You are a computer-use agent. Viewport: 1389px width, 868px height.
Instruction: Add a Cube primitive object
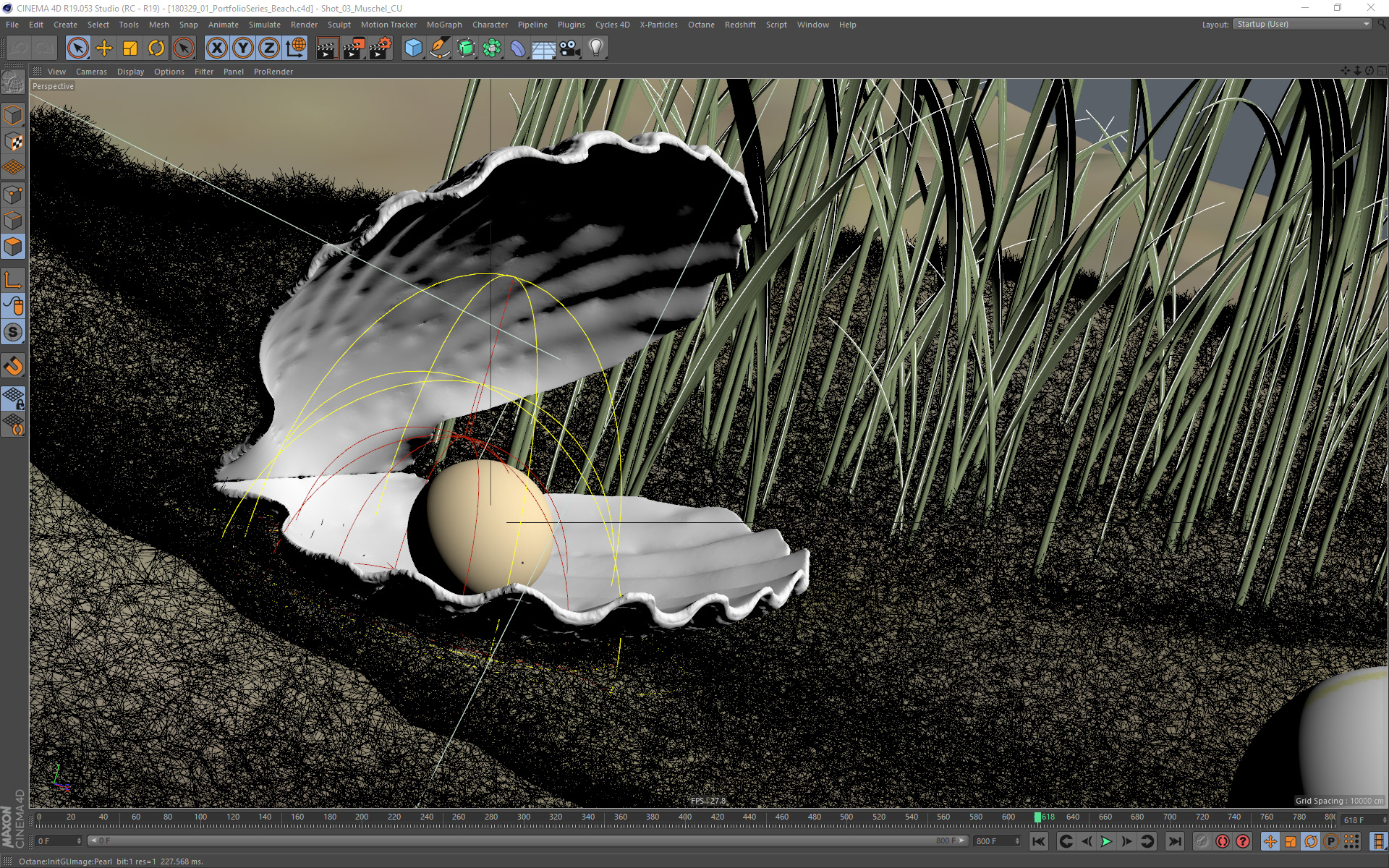413,48
